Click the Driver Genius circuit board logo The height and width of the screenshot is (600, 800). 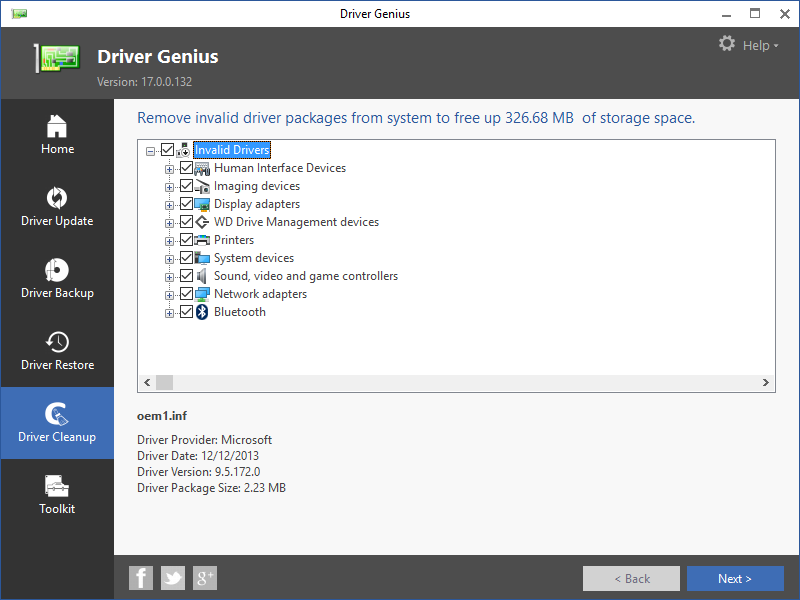click(x=58, y=58)
